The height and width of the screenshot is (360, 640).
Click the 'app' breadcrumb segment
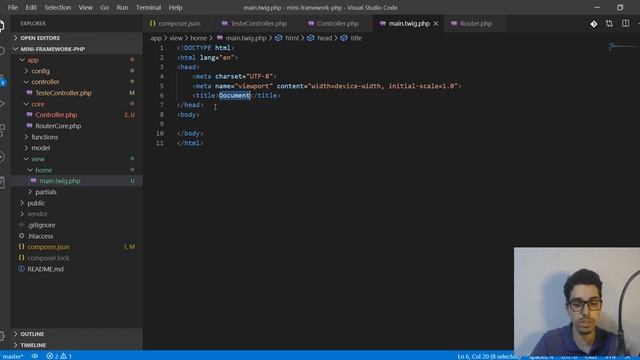point(156,38)
